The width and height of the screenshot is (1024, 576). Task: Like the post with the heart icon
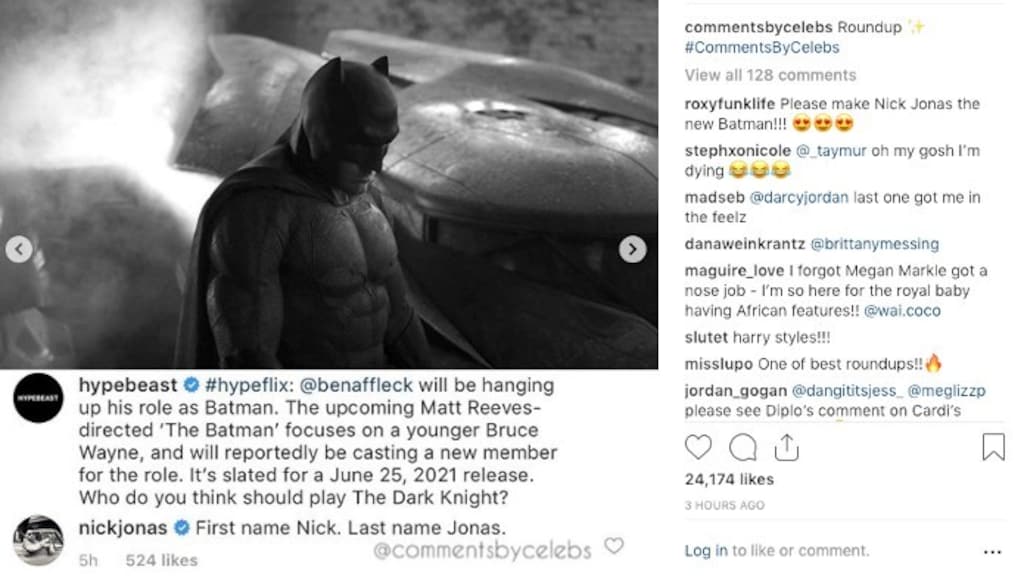coord(699,447)
